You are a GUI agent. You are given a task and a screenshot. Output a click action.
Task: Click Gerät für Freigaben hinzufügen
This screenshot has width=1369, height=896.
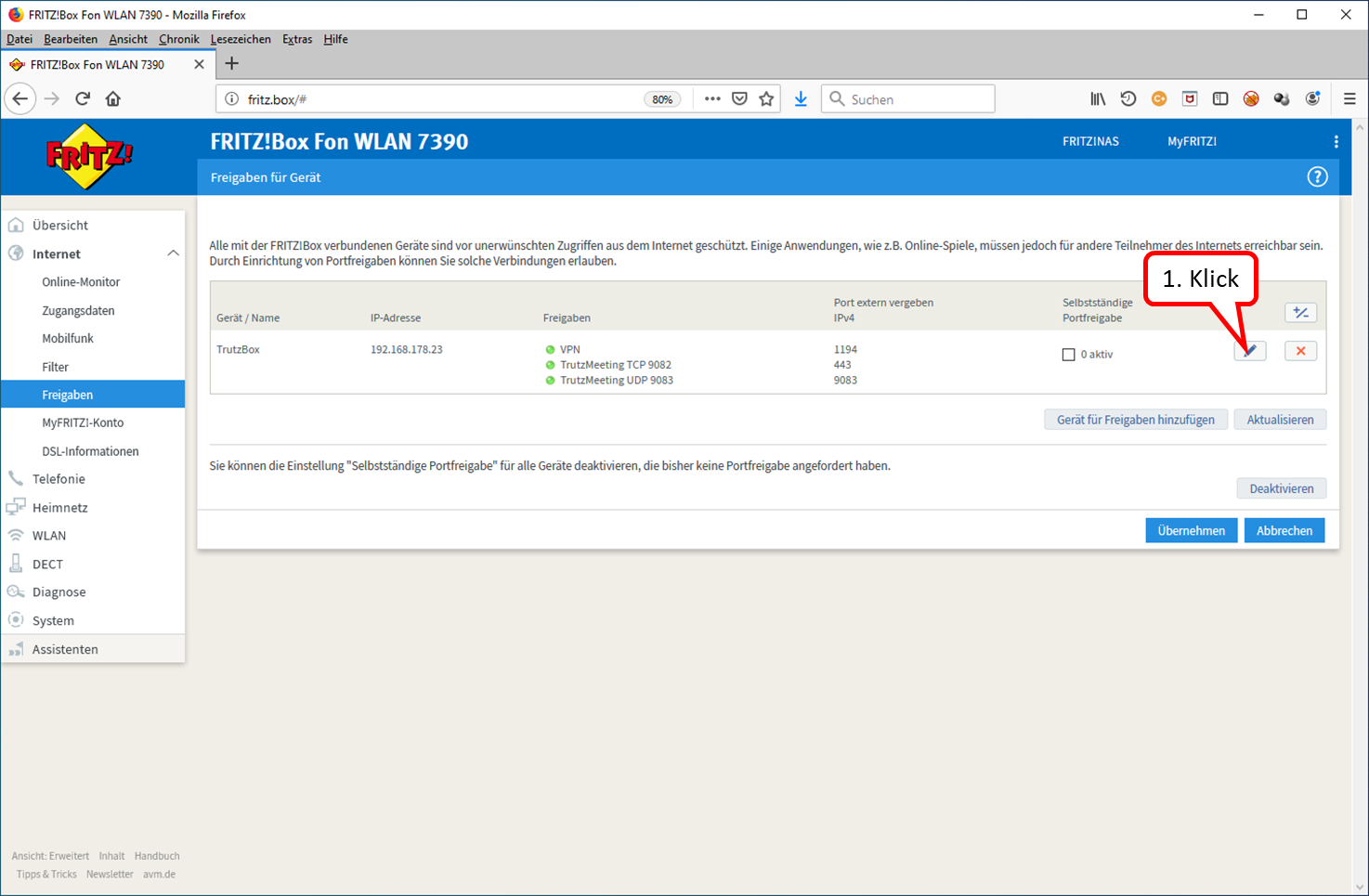(x=1136, y=420)
